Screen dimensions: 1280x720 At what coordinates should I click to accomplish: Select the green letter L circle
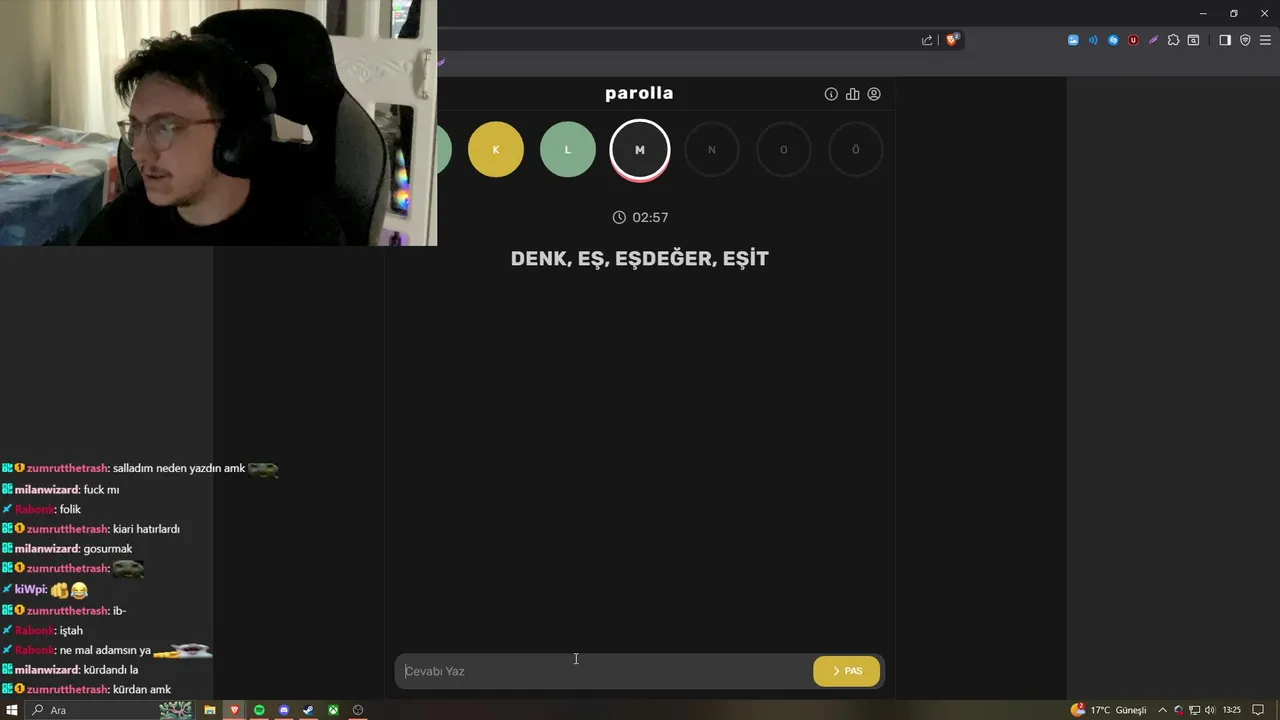tap(568, 149)
